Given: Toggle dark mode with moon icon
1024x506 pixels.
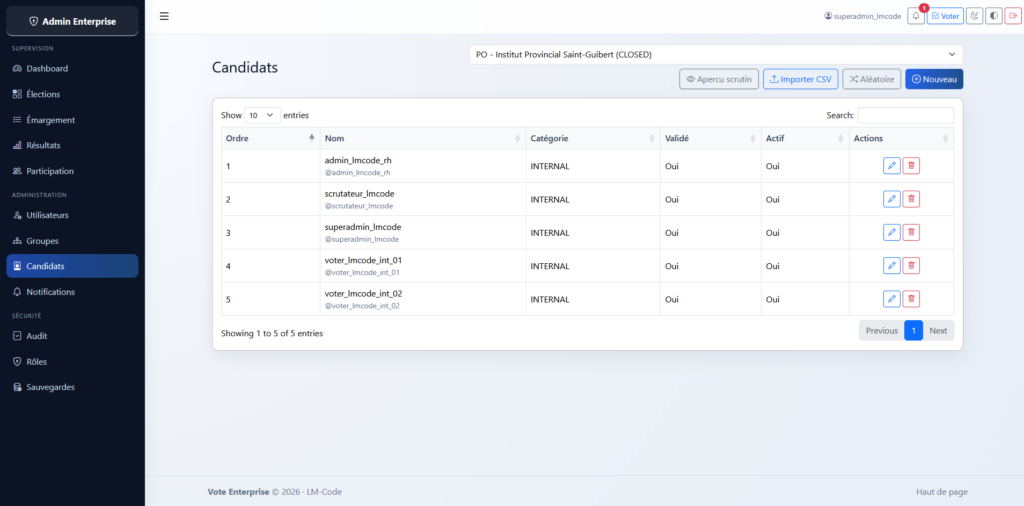Looking at the screenshot, I should [x=974, y=16].
